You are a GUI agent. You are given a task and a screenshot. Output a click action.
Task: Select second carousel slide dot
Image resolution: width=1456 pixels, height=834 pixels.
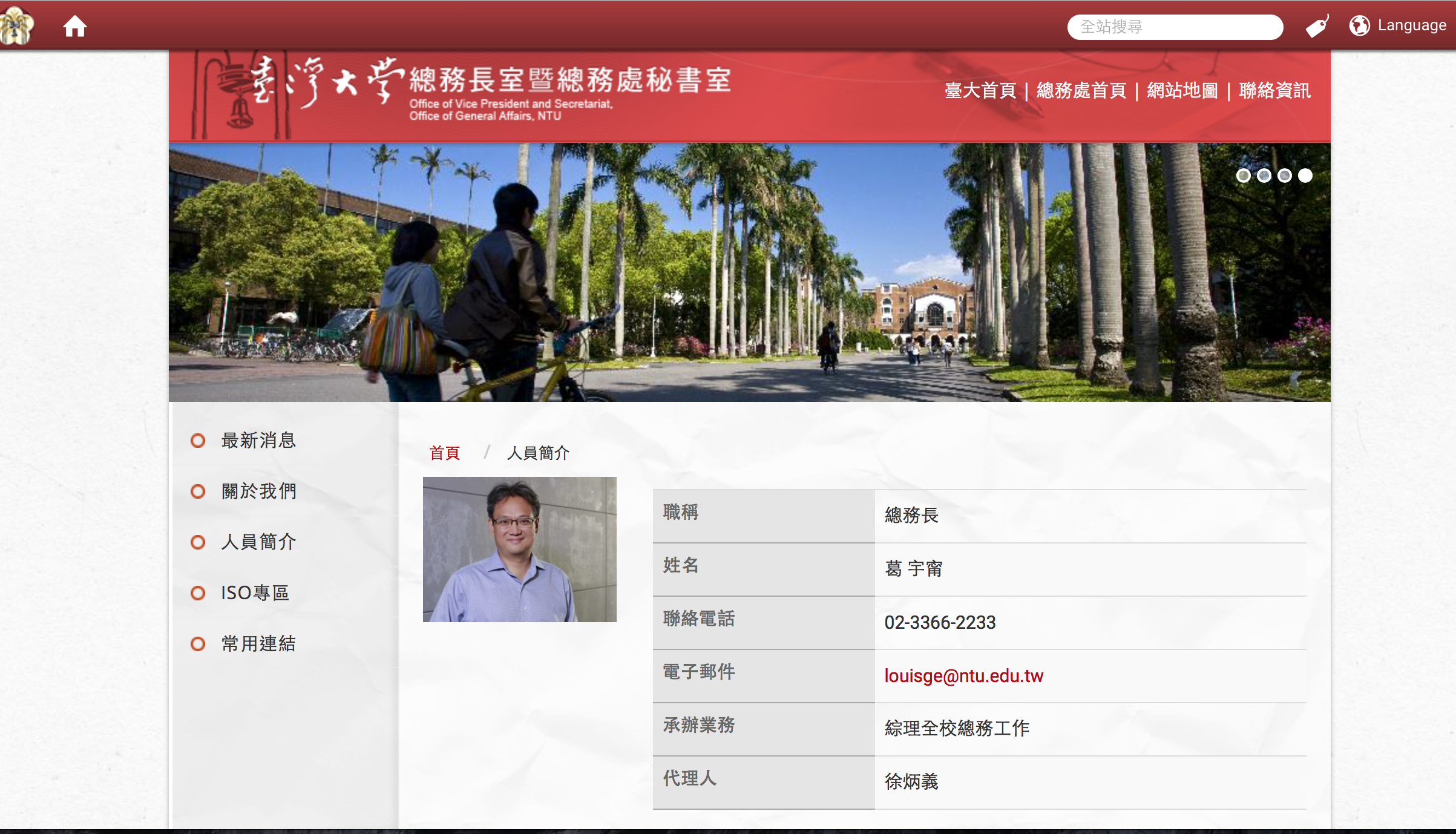(x=1264, y=176)
